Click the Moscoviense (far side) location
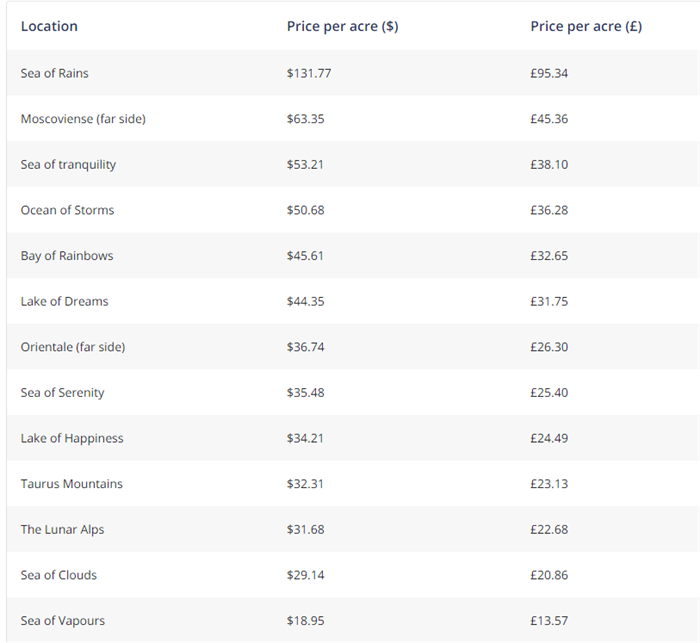700x643 pixels. [83, 119]
